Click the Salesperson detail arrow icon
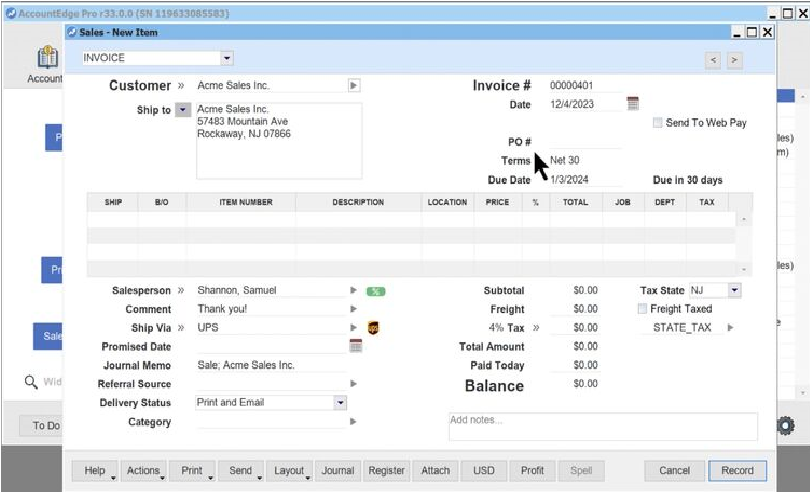Image resolution: width=810 pixels, height=492 pixels. click(181, 290)
